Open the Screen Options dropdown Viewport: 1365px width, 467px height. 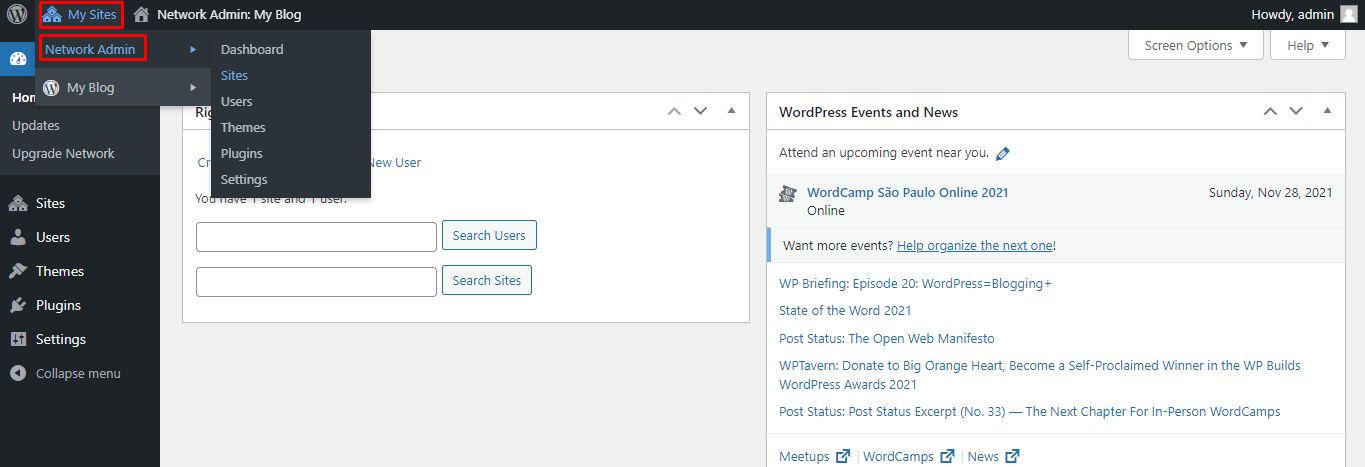point(1196,45)
